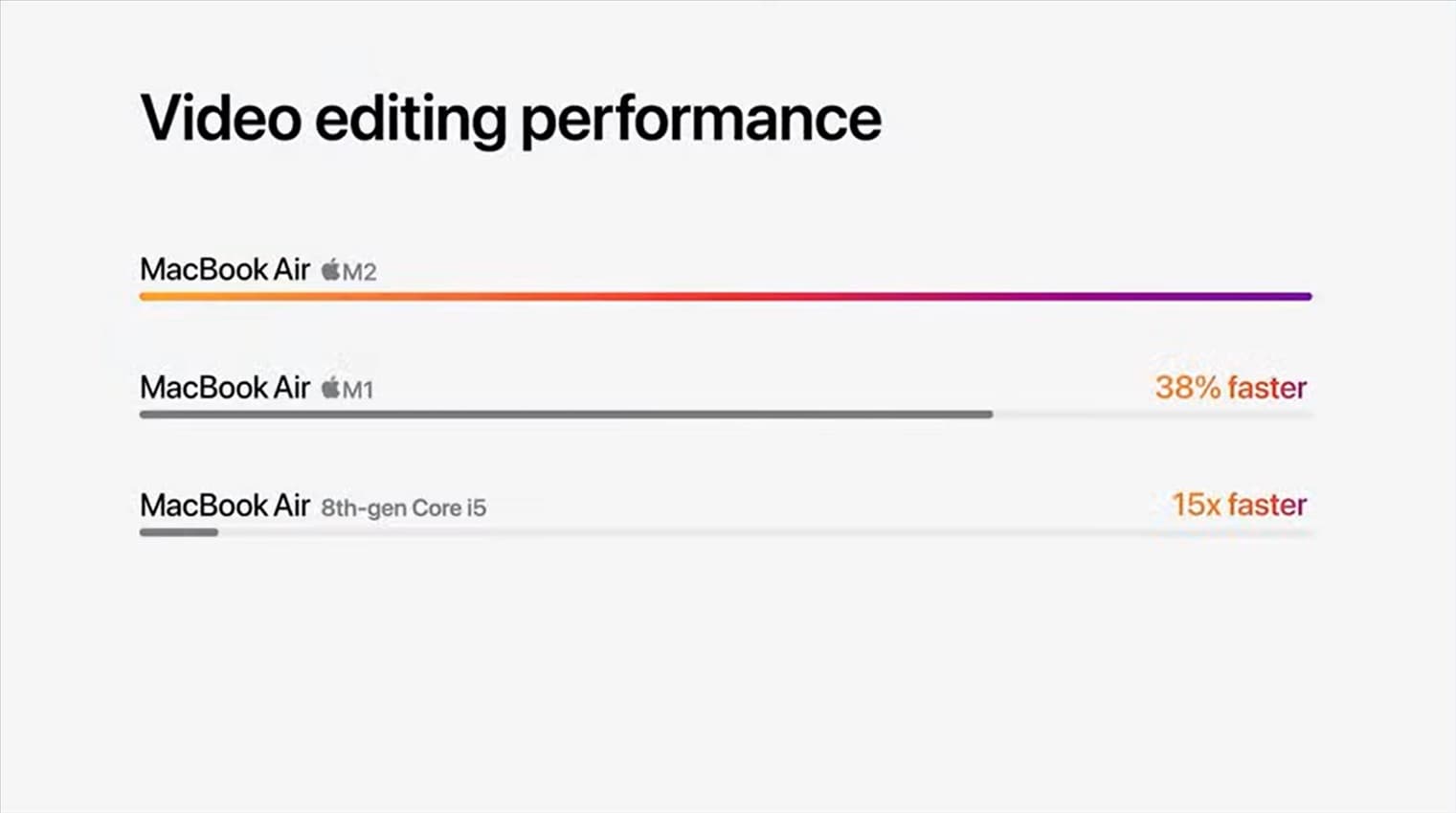Click the word "Video" in the title
The image size is (1456, 813).
pyautogui.click(x=221, y=119)
